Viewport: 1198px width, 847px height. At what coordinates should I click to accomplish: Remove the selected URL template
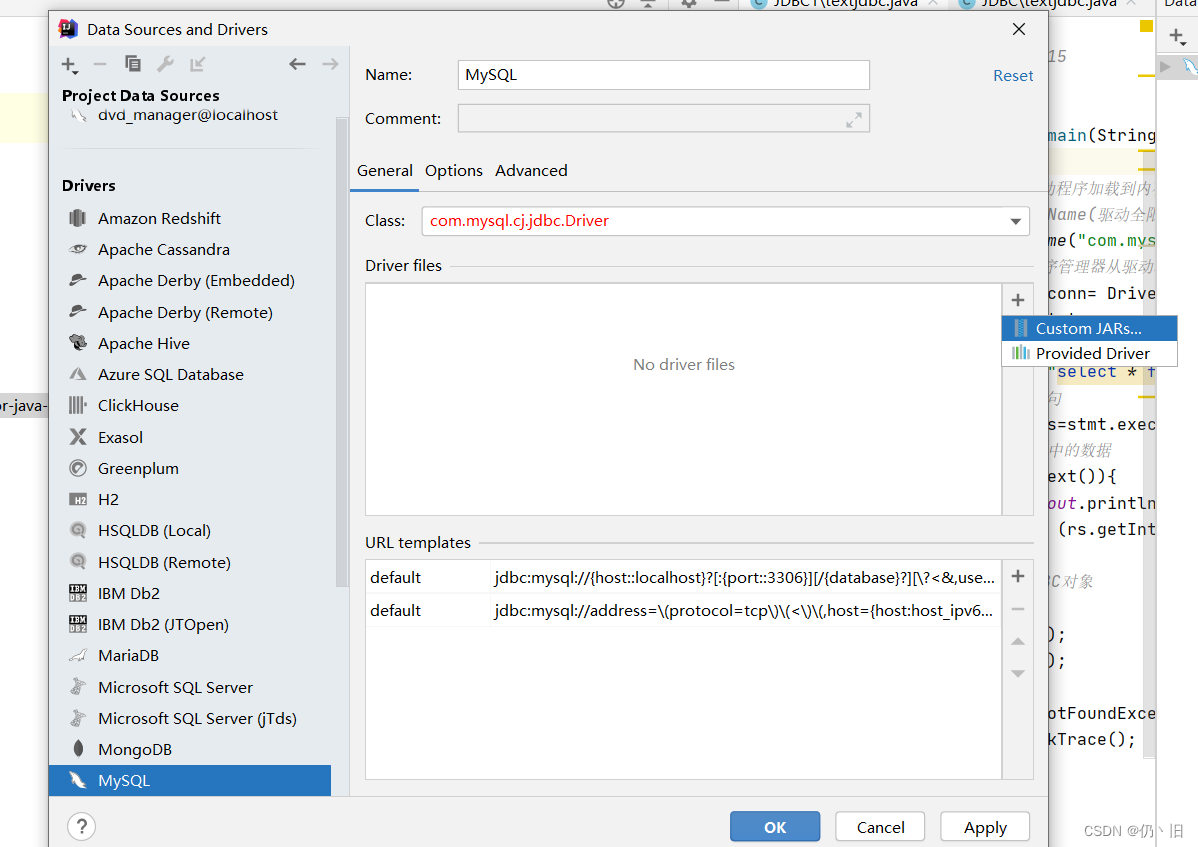(x=1018, y=609)
